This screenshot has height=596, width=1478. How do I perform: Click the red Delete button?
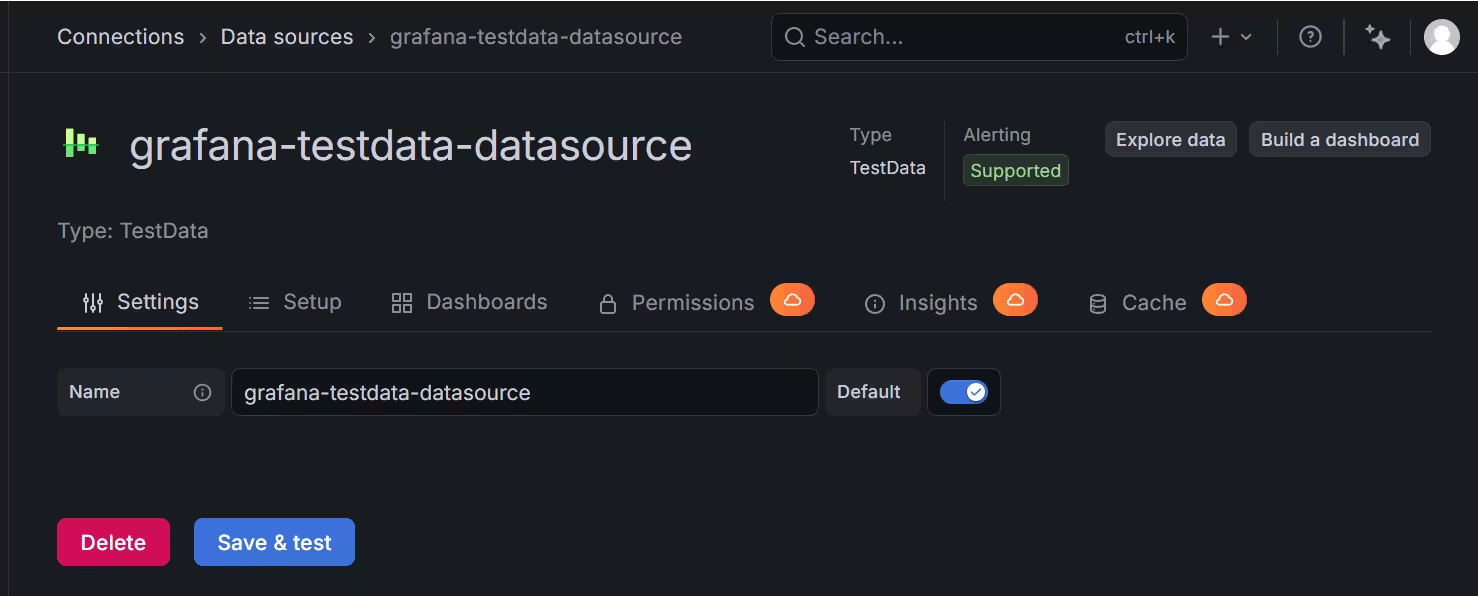click(113, 542)
